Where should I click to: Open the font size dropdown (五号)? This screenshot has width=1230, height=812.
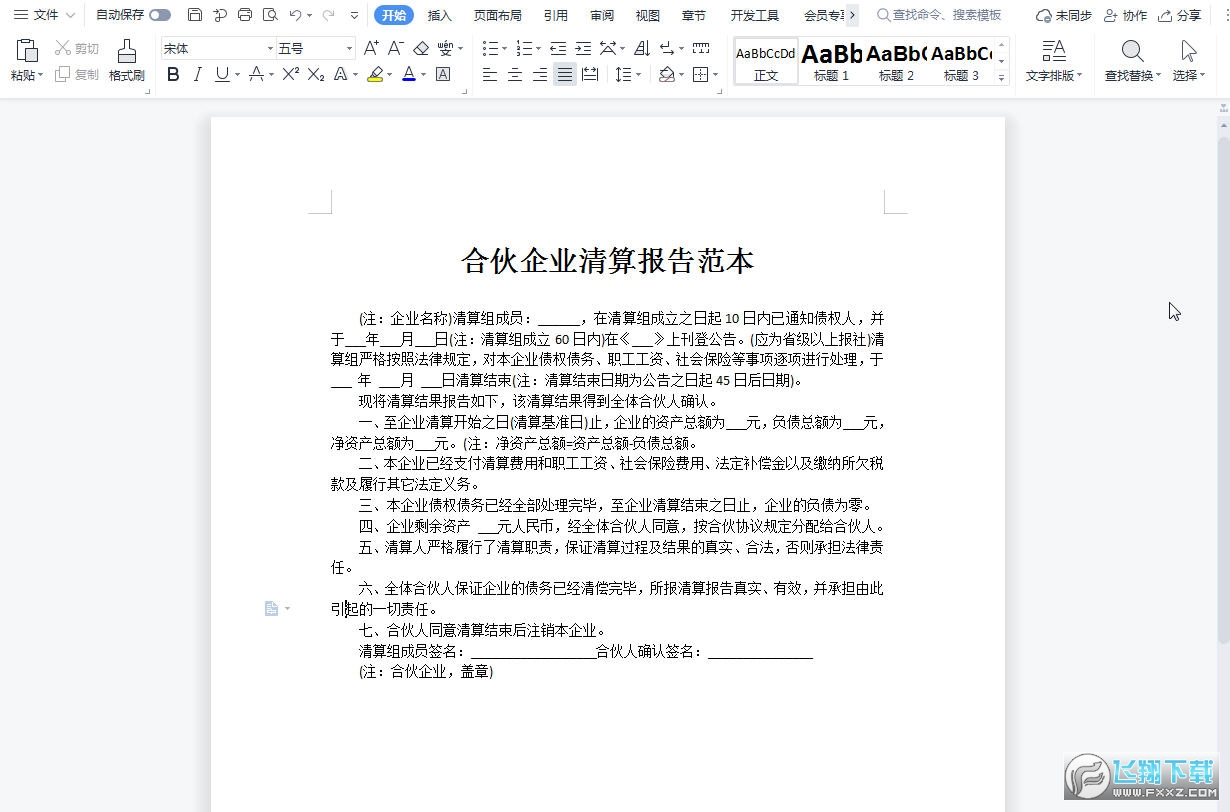coord(349,48)
